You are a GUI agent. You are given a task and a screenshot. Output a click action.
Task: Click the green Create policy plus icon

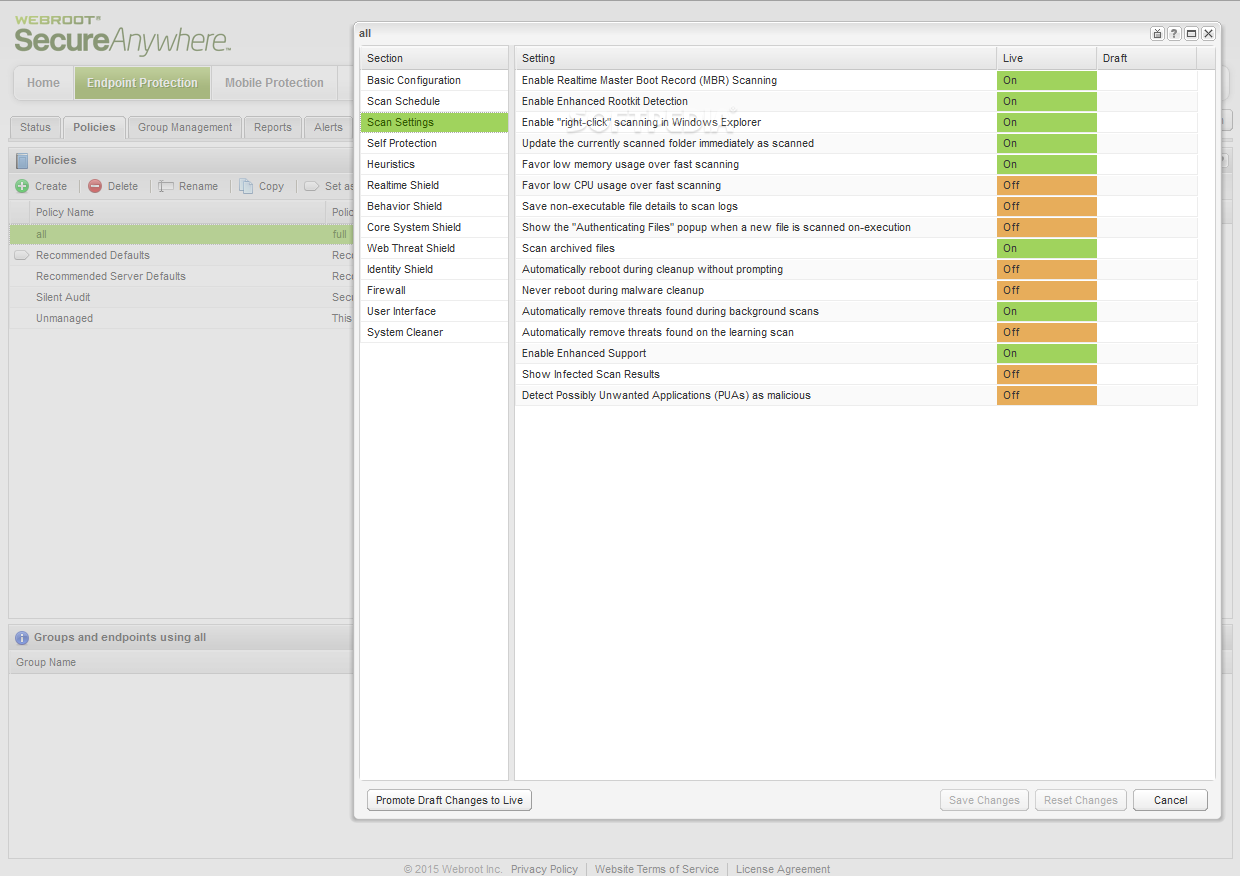click(x=22, y=186)
